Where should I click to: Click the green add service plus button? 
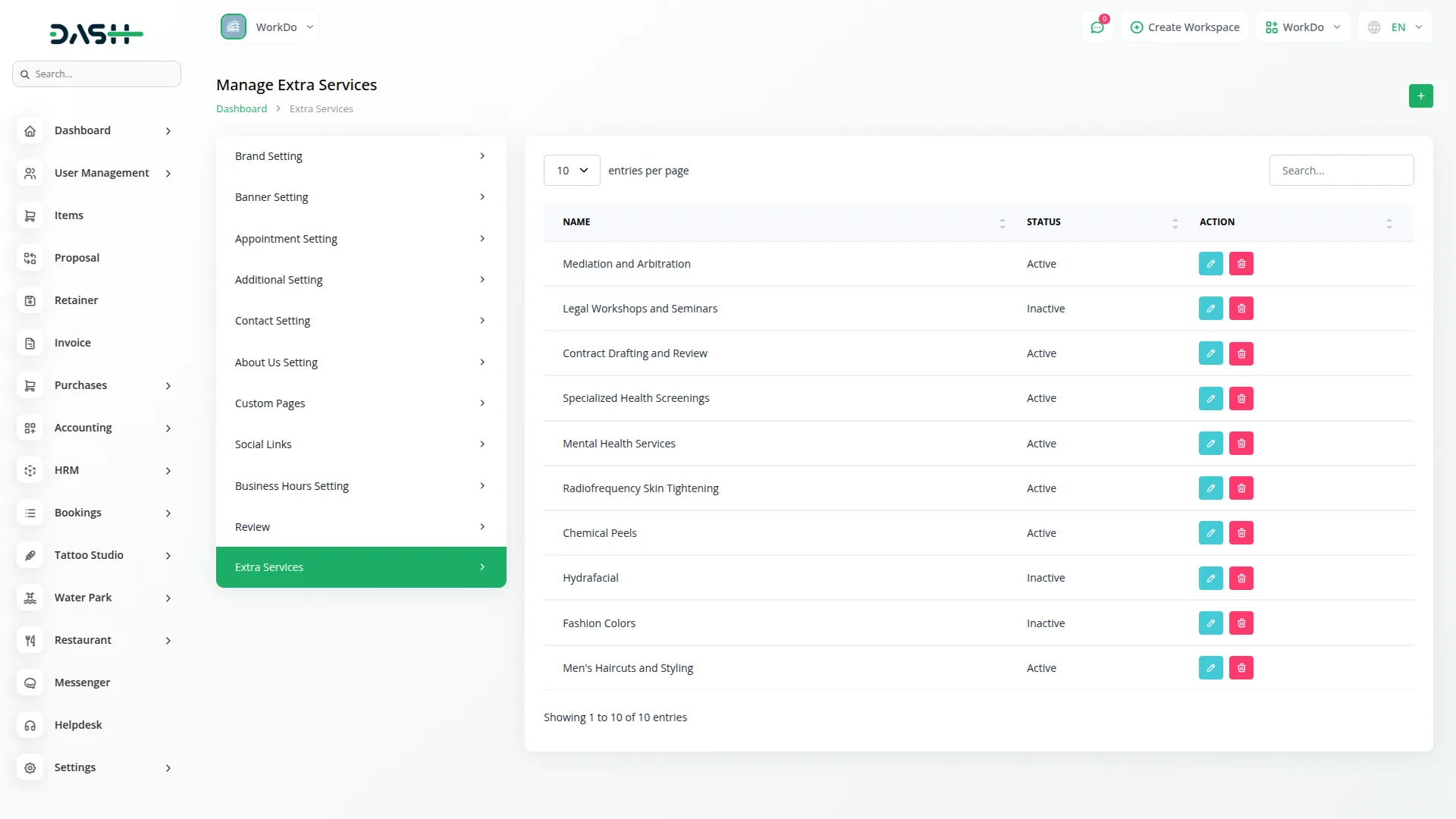(1420, 96)
